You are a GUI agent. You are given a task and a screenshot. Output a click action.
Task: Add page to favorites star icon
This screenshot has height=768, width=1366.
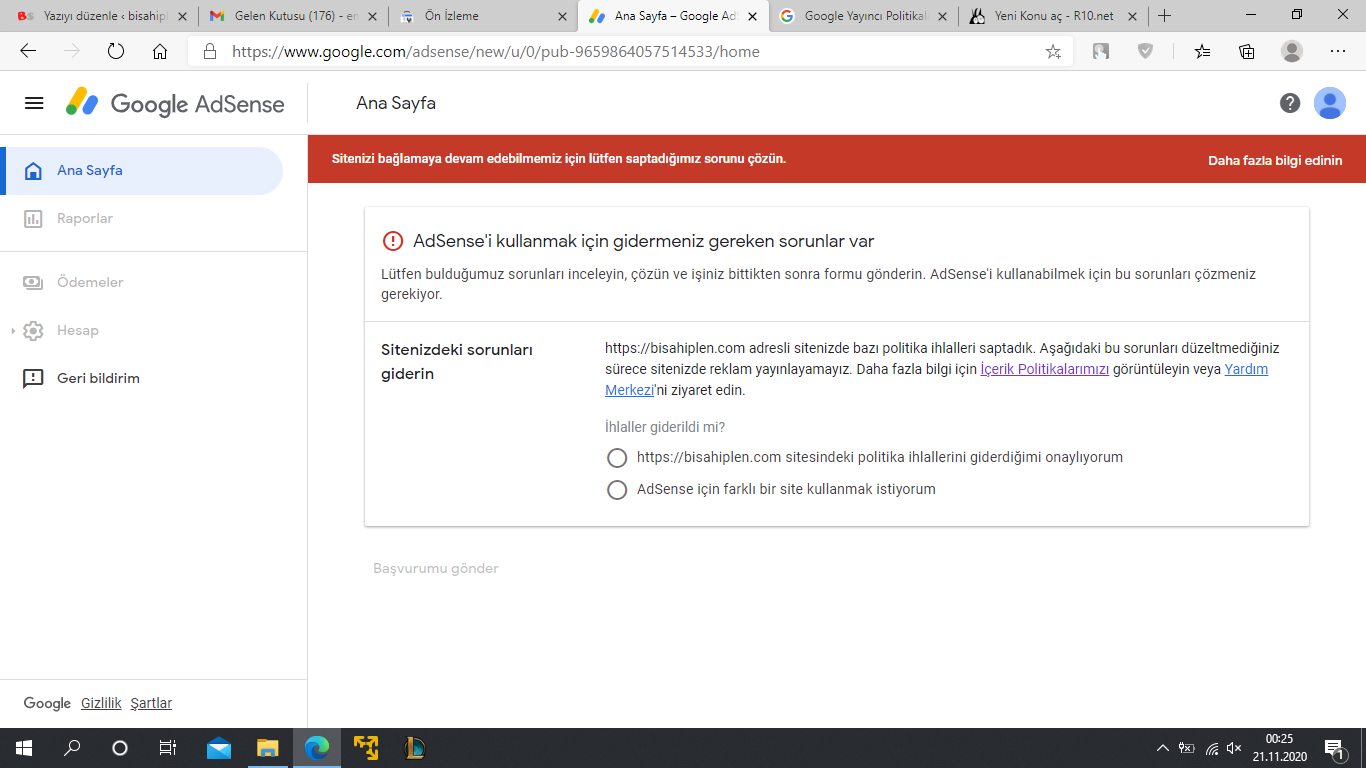(x=1053, y=52)
